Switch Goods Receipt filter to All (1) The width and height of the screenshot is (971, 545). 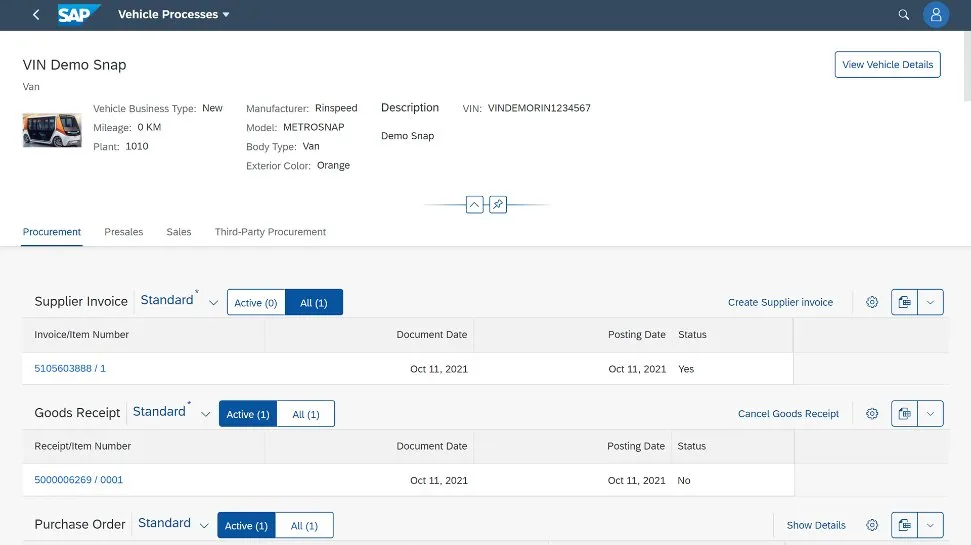pyautogui.click(x=306, y=414)
